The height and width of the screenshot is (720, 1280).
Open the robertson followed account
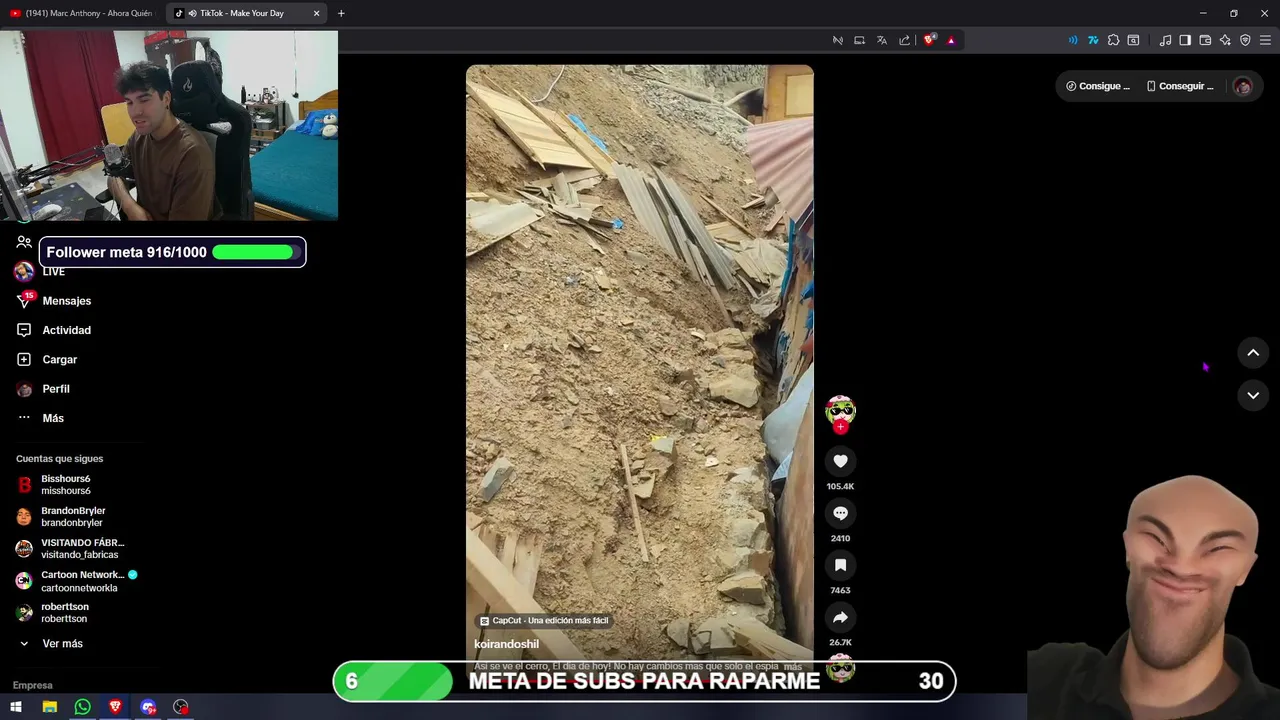[x=65, y=613]
